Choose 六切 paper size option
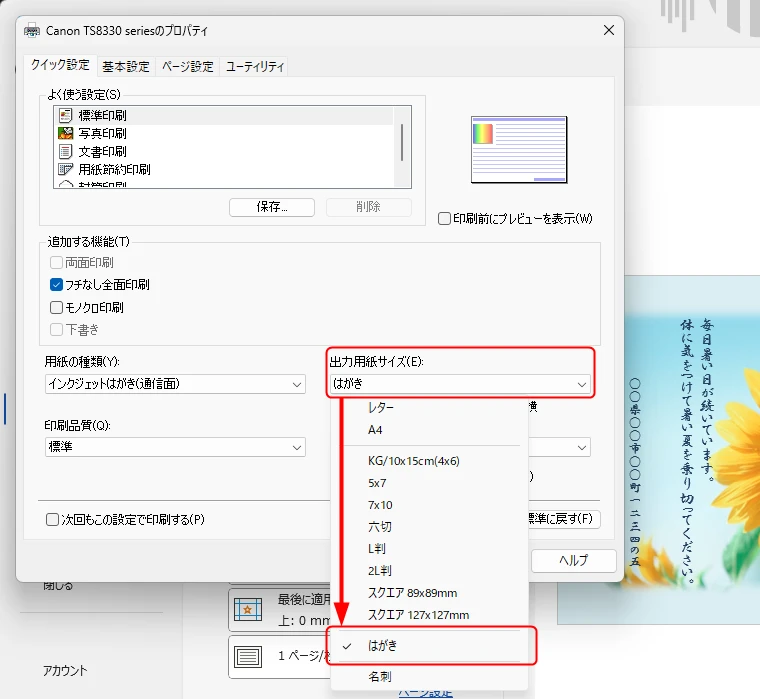The height and width of the screenshot is (699, 760). [429, 527]
